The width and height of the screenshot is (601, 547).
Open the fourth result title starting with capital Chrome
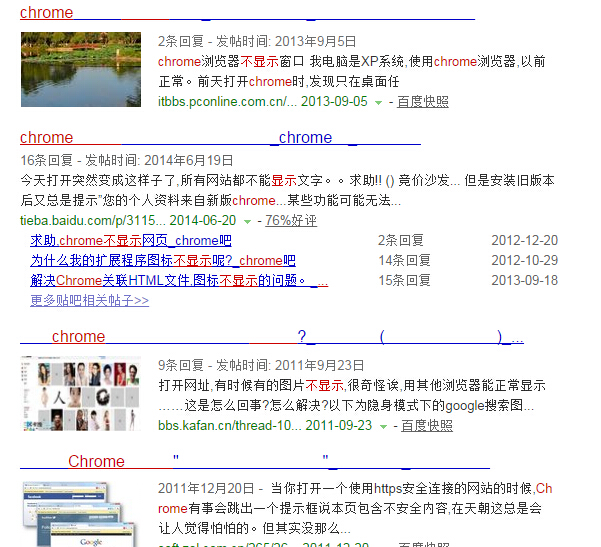click(x=255, y=462)
